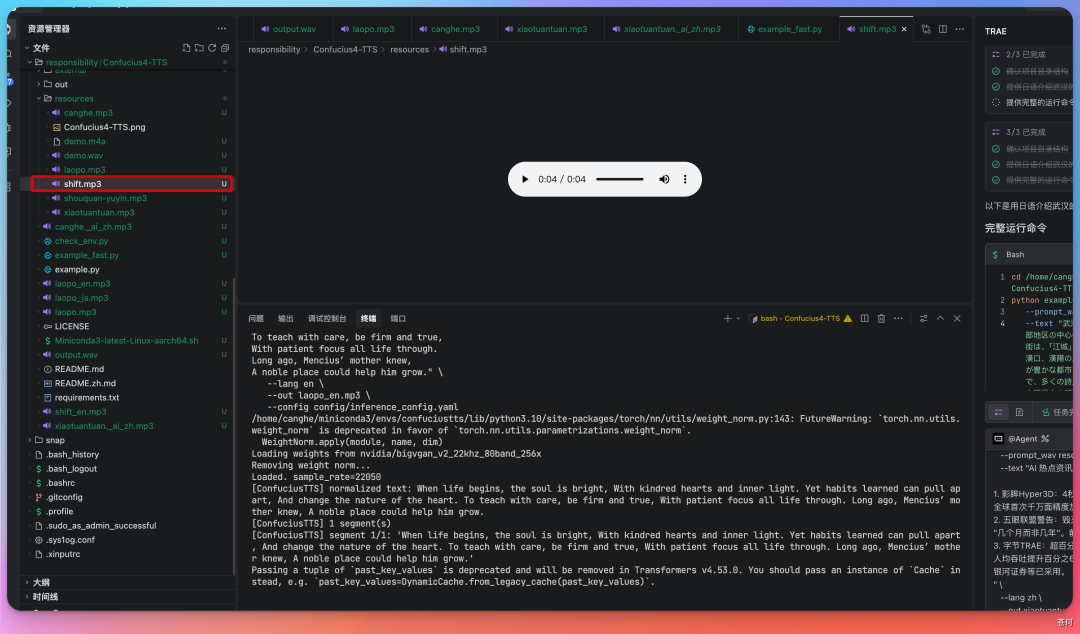Open .bash_history file
This screenshot has height=634, width=1080.
coord(72,454)
